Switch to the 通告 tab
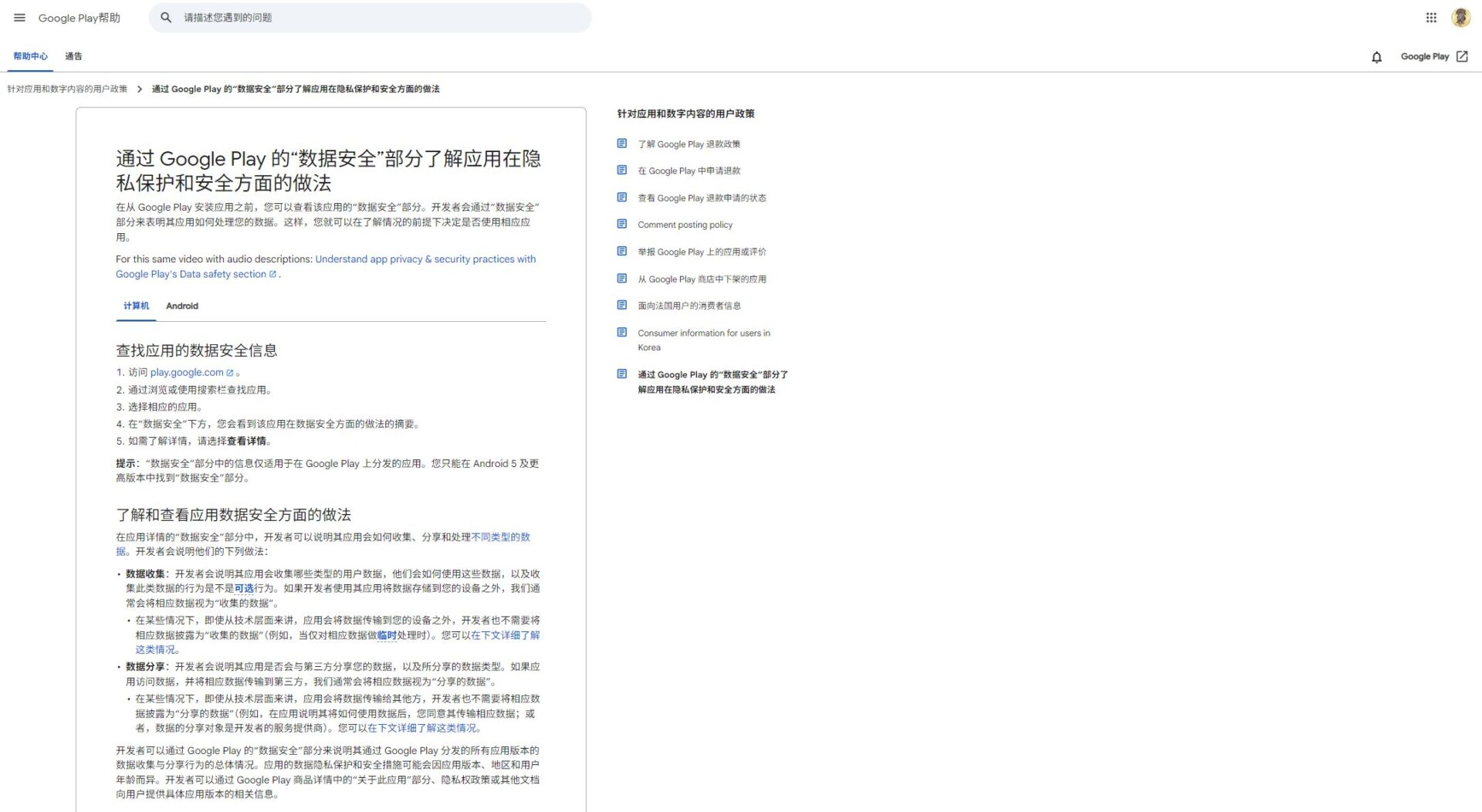Viewport: 1482px width, 812px height. pos(73,56)
